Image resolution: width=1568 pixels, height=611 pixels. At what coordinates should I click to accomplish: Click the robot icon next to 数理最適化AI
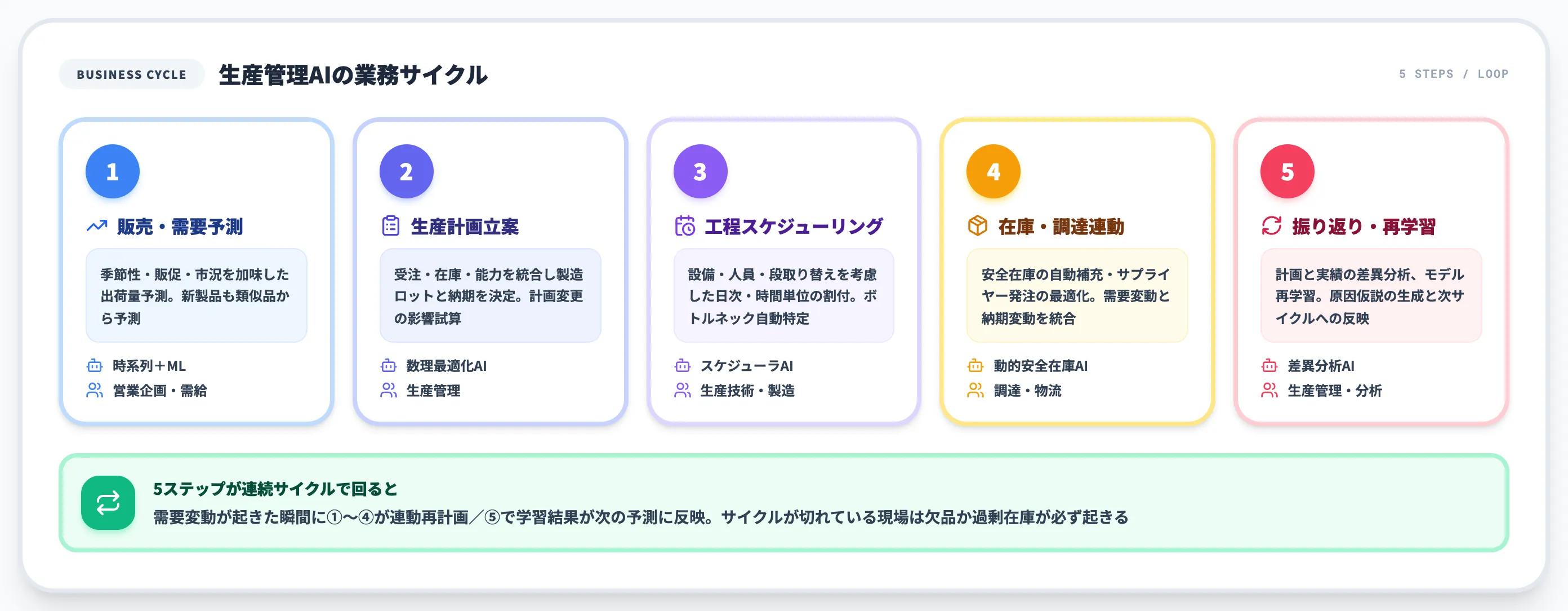389,365
